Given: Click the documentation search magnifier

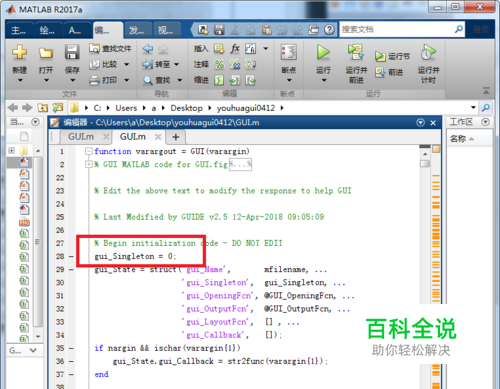Looking at the screenshot, I should click(x=459, y=29).
